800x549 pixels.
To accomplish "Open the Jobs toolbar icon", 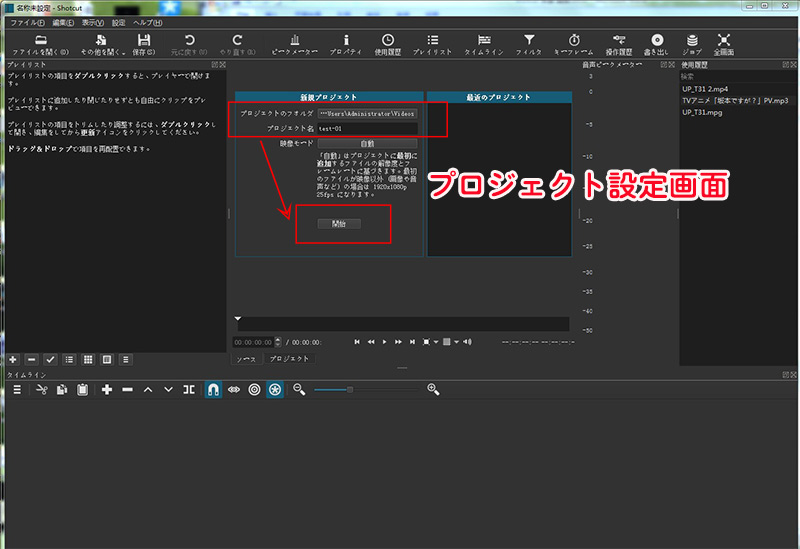I will coord(692,45).
